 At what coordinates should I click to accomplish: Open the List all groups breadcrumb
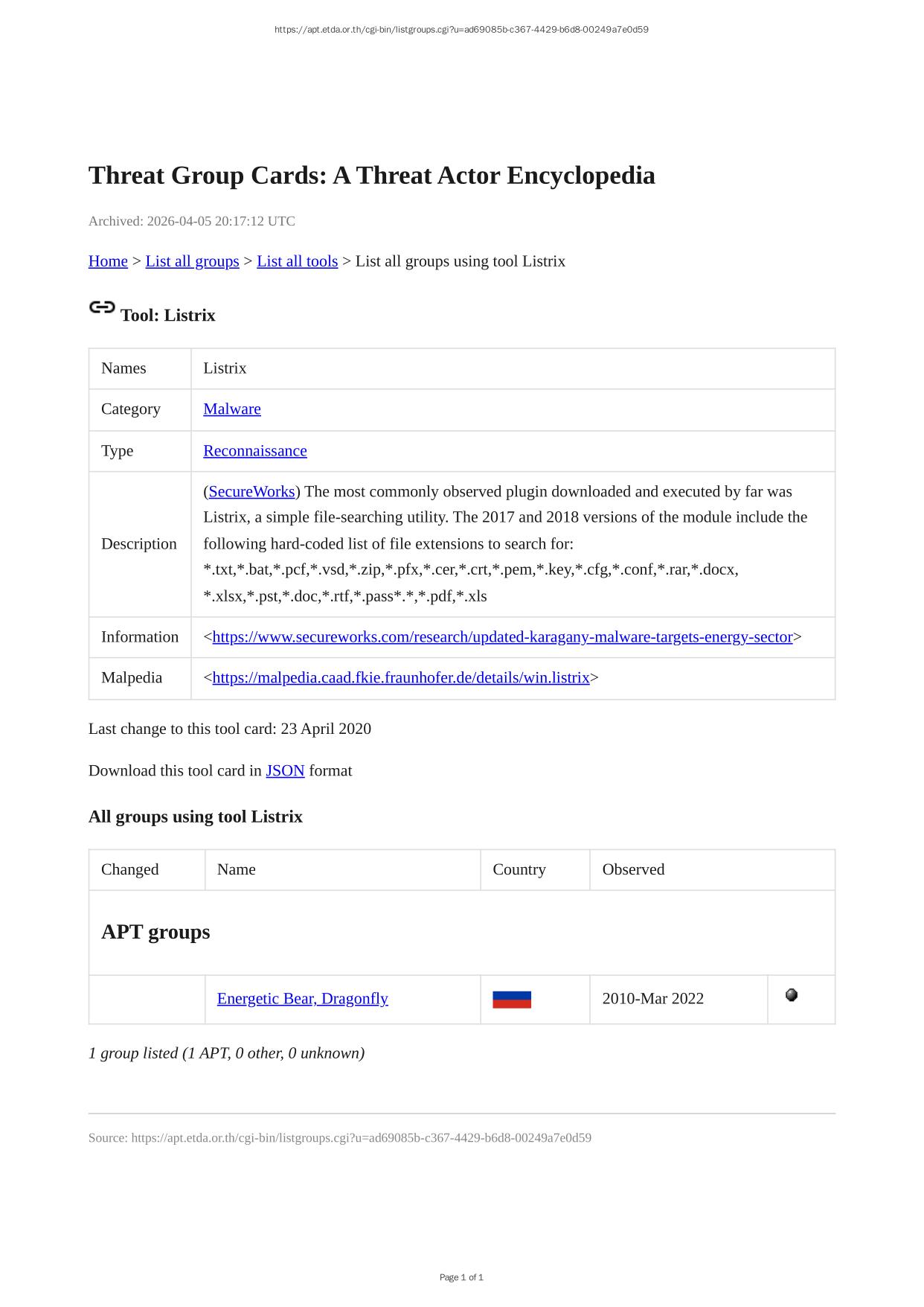192,261
